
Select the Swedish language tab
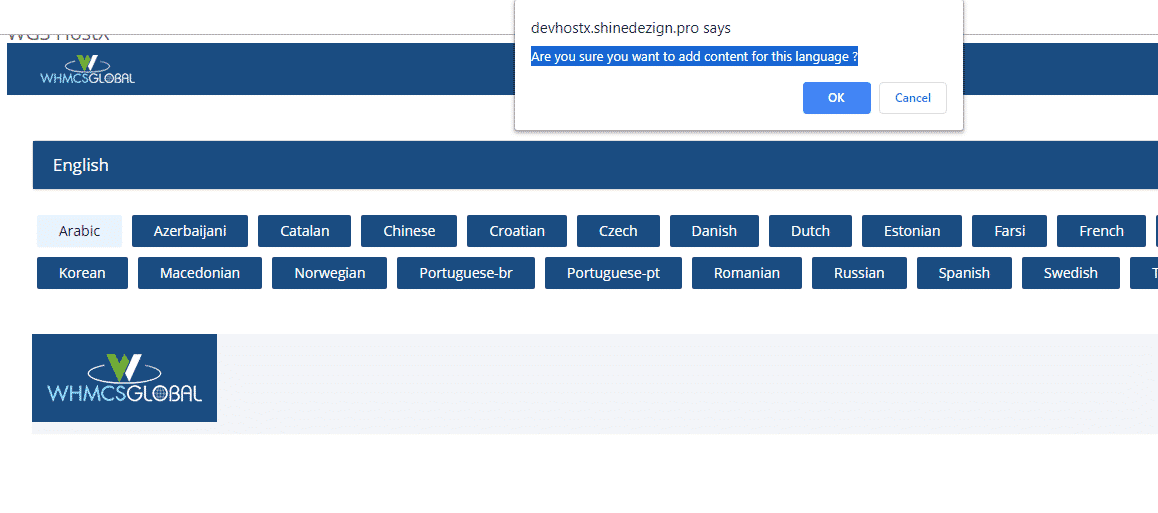pos(1070,273)
